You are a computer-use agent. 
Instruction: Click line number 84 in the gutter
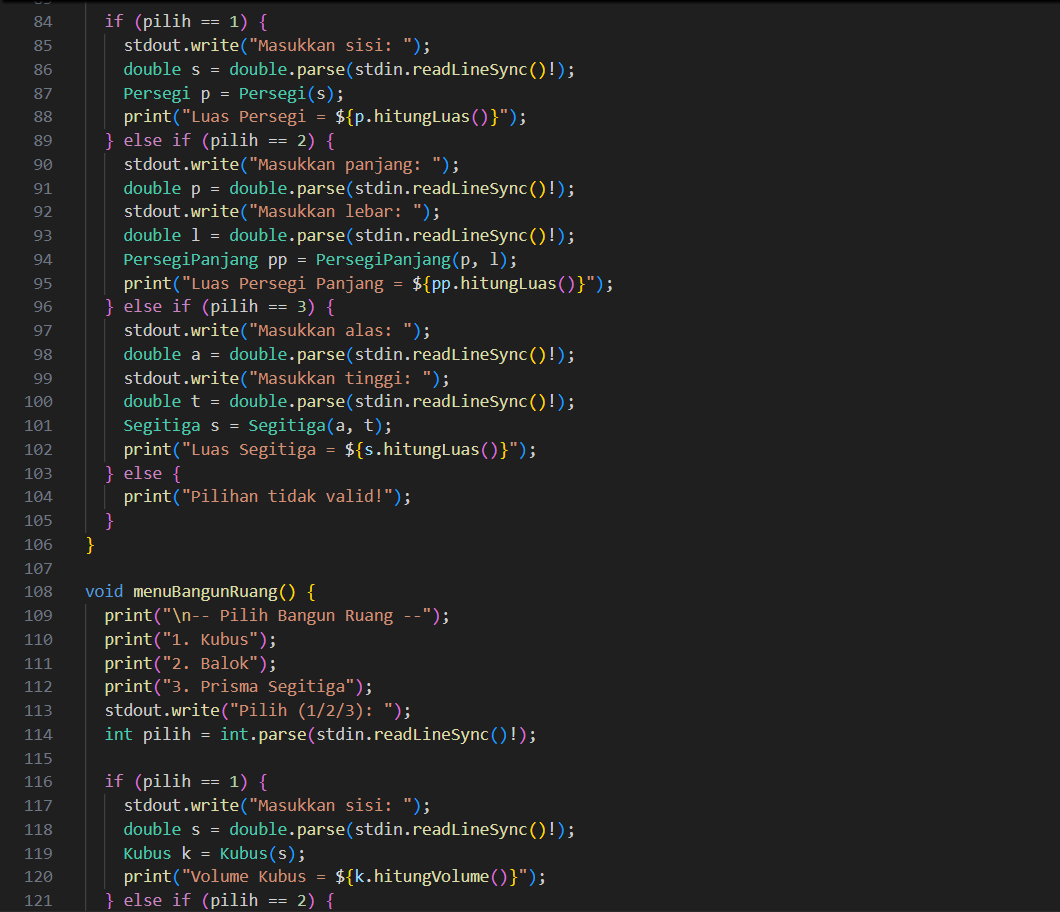(x=42, y=21)
